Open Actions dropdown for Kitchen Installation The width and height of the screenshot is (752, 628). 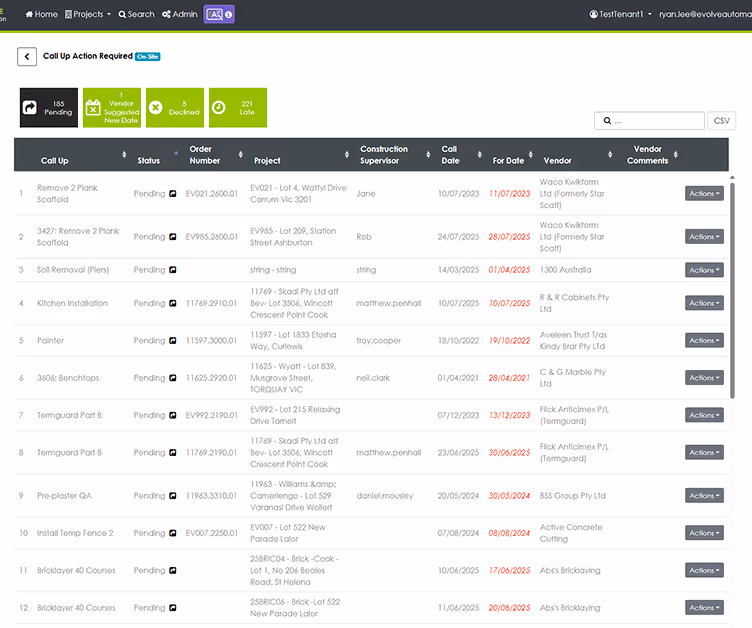(704, 303)
